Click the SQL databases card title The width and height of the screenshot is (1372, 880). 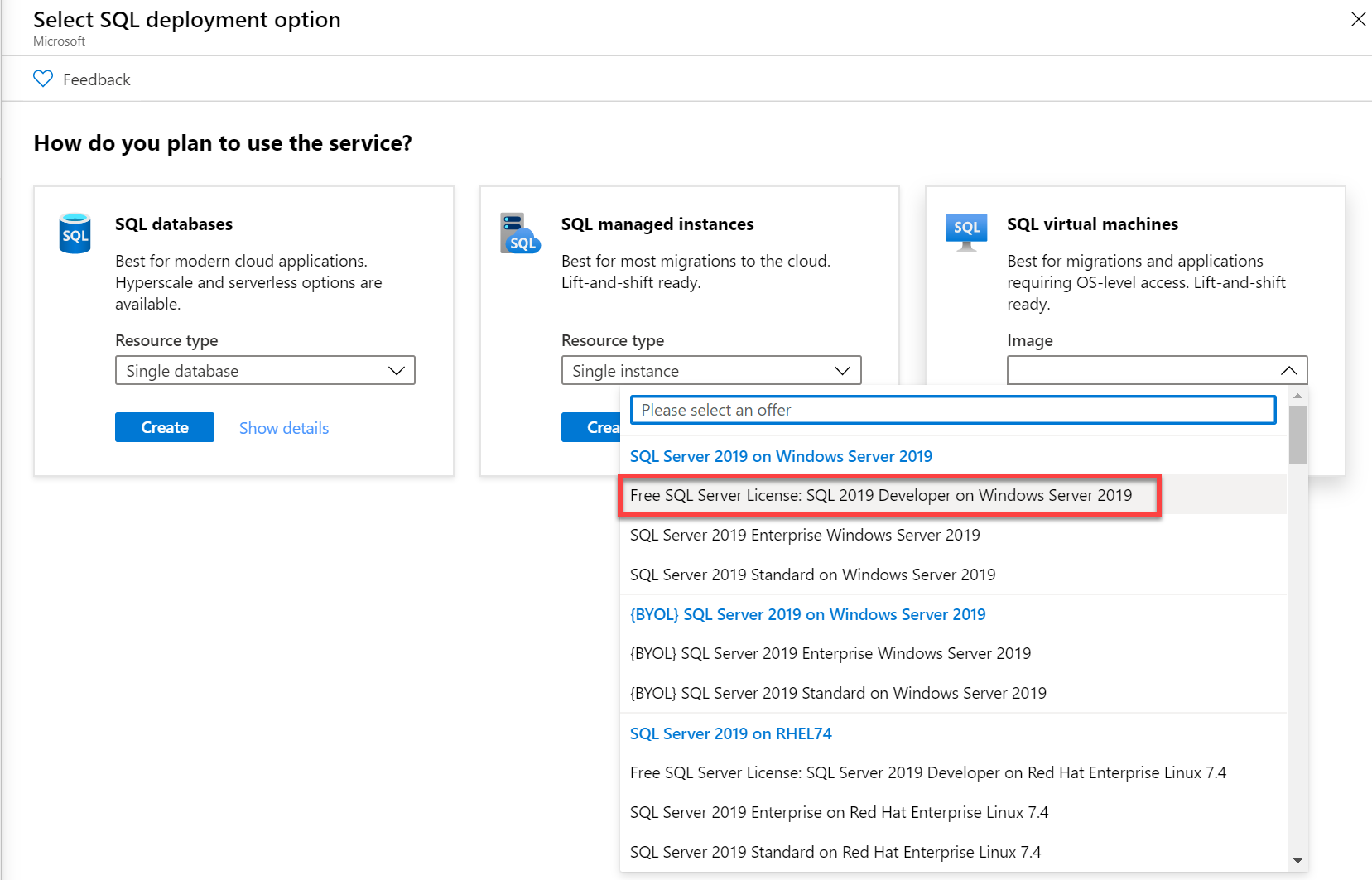coord(174,224)
